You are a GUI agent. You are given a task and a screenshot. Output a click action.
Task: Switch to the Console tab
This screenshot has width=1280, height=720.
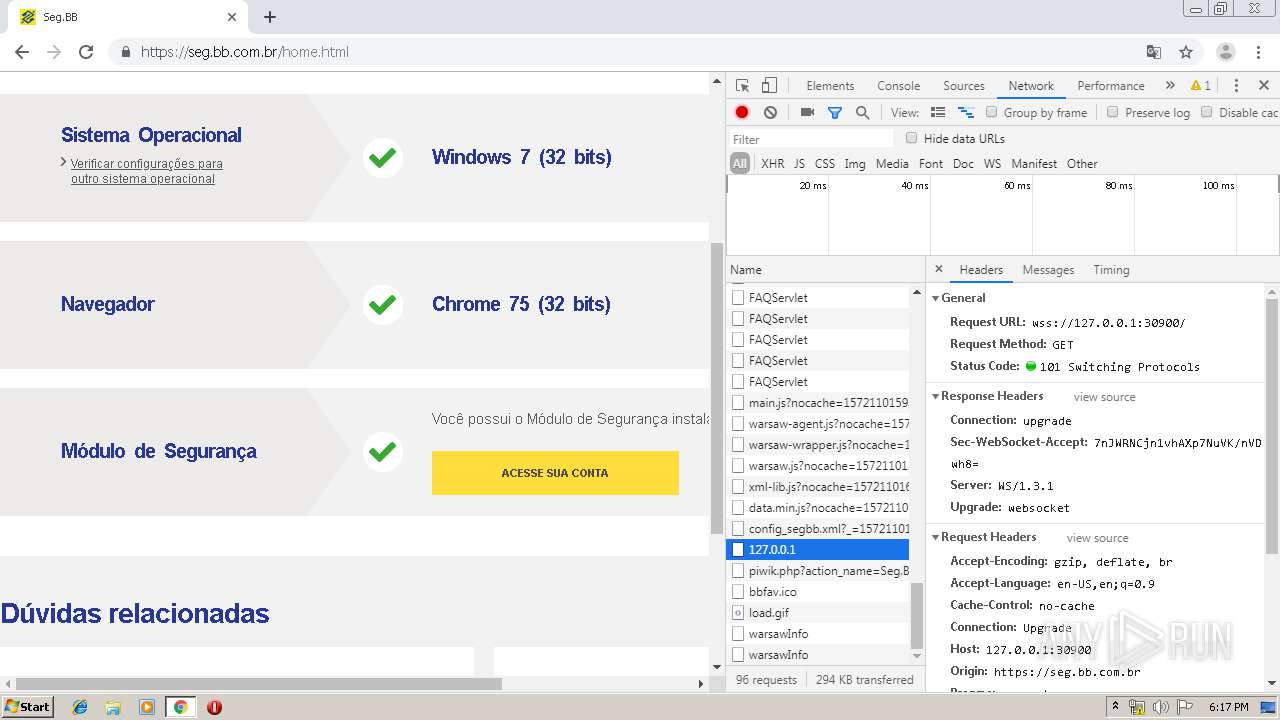tap(898, 86)
